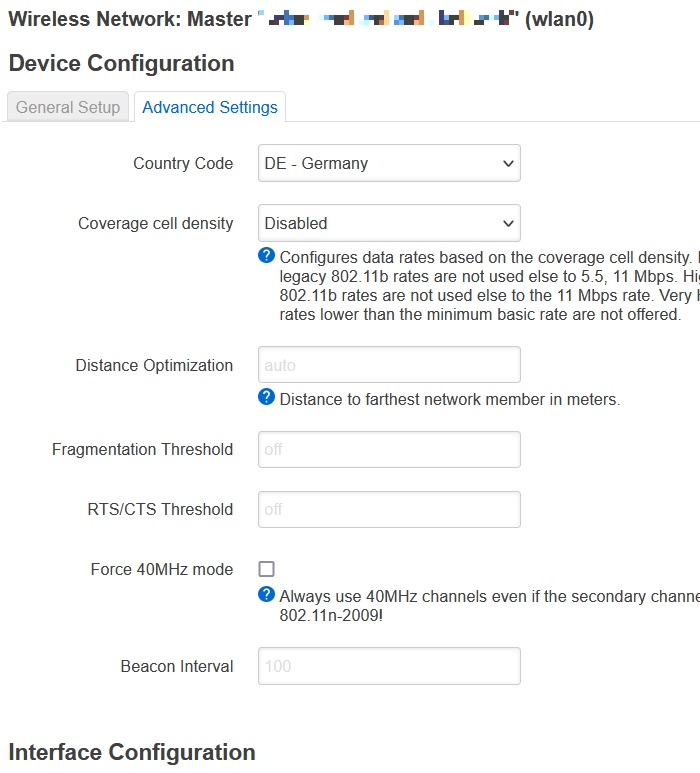Open the Country Code dropdown
Screen dimensions: 700x773
(x=389, y=164)
